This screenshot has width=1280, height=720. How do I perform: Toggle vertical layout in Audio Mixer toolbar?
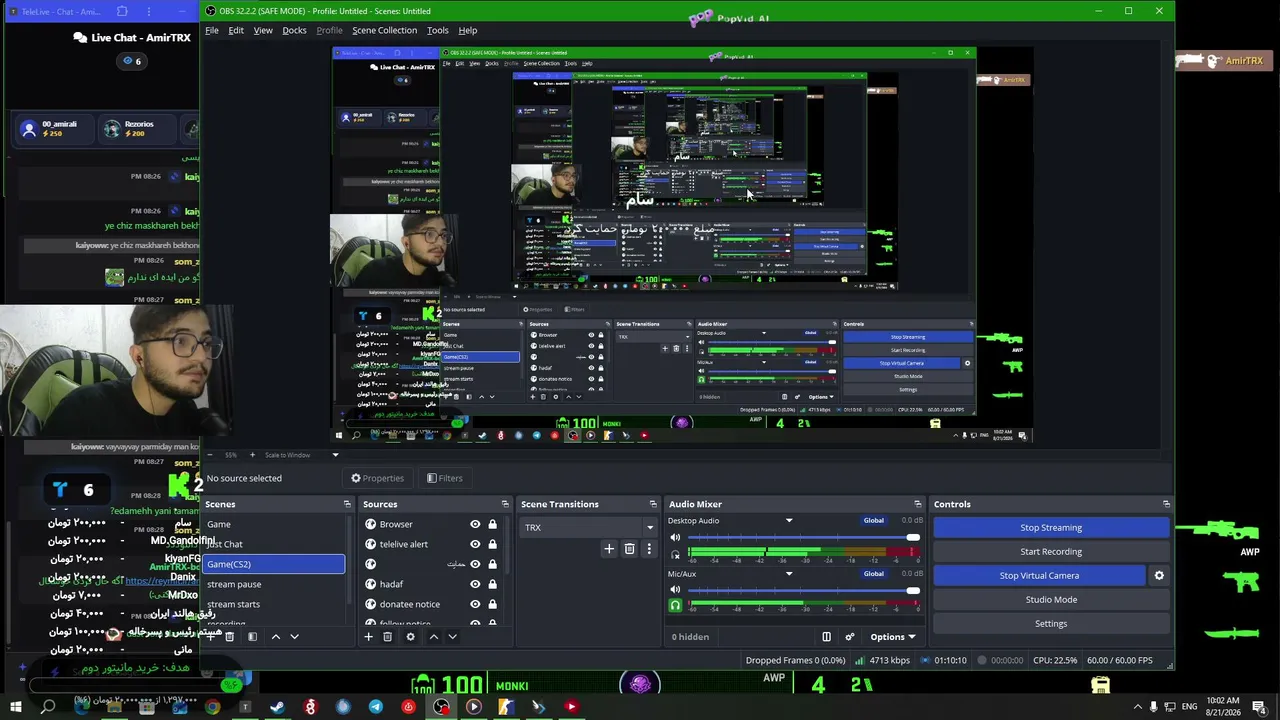click(x=826, y=637)
